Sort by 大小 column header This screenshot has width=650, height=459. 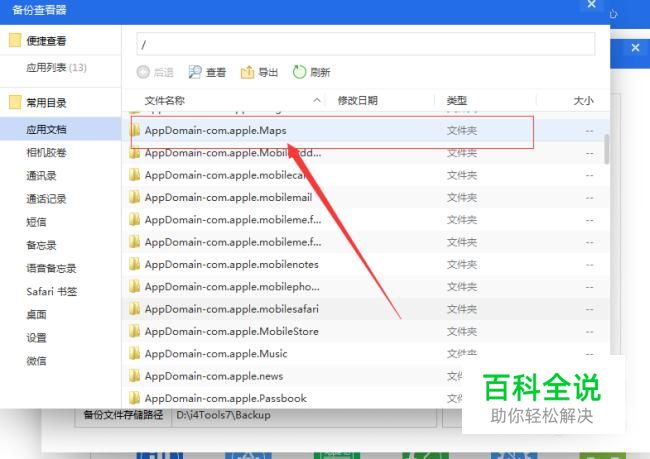[583, 100]
